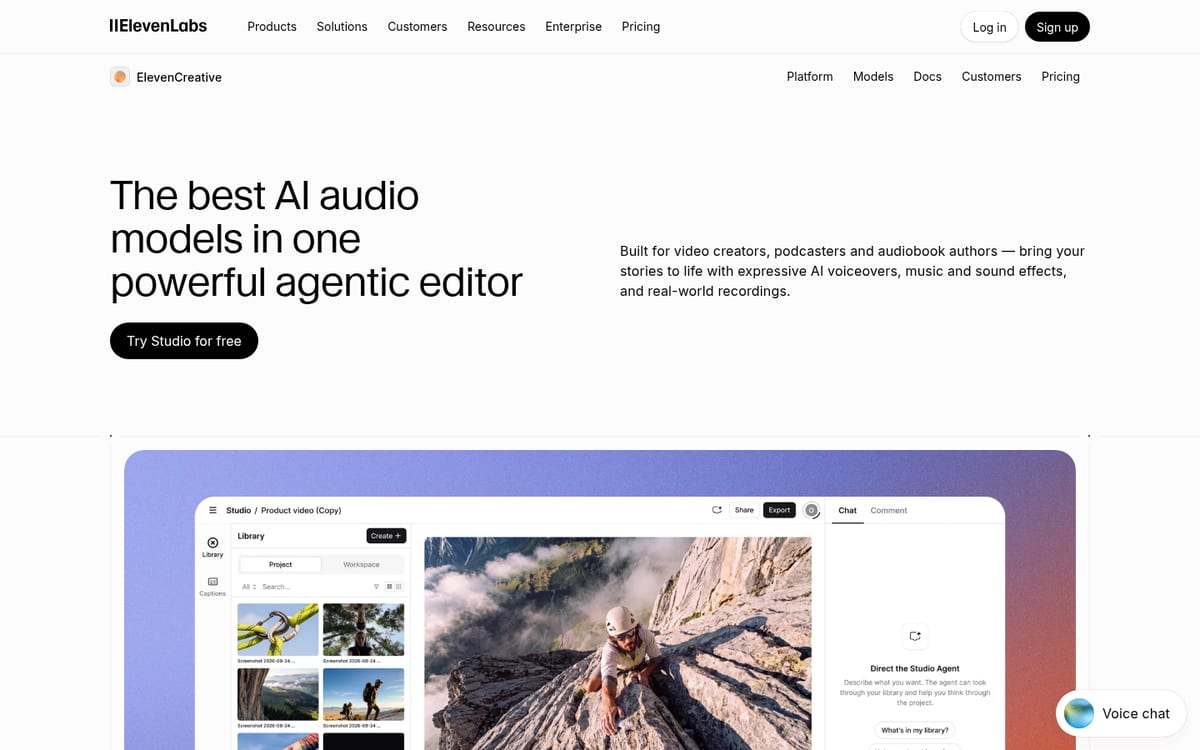The height and width of the screenshot is (750, 1200).
Task: Select the mountain valley cliff thumbnail
Action: [x=278, y=695]
